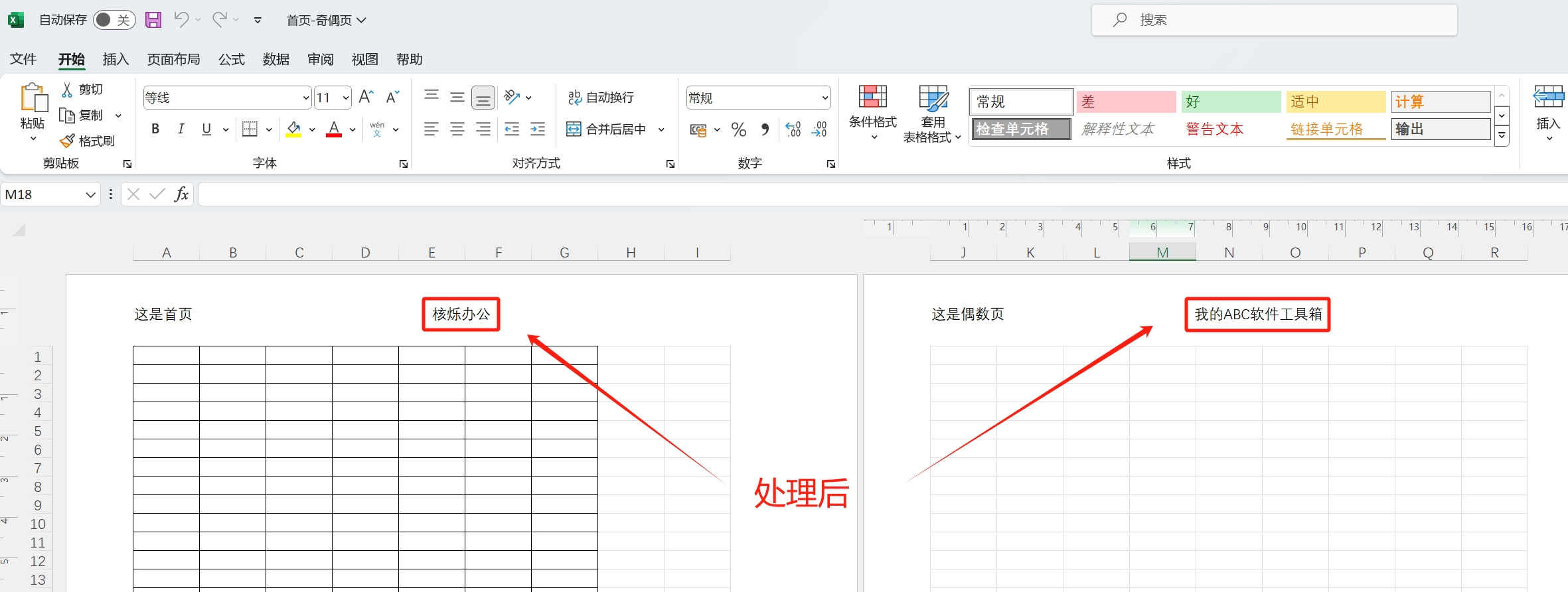Click the formula bar input area
Viewport: 1568px width, 592px height.
pos(883,194)
